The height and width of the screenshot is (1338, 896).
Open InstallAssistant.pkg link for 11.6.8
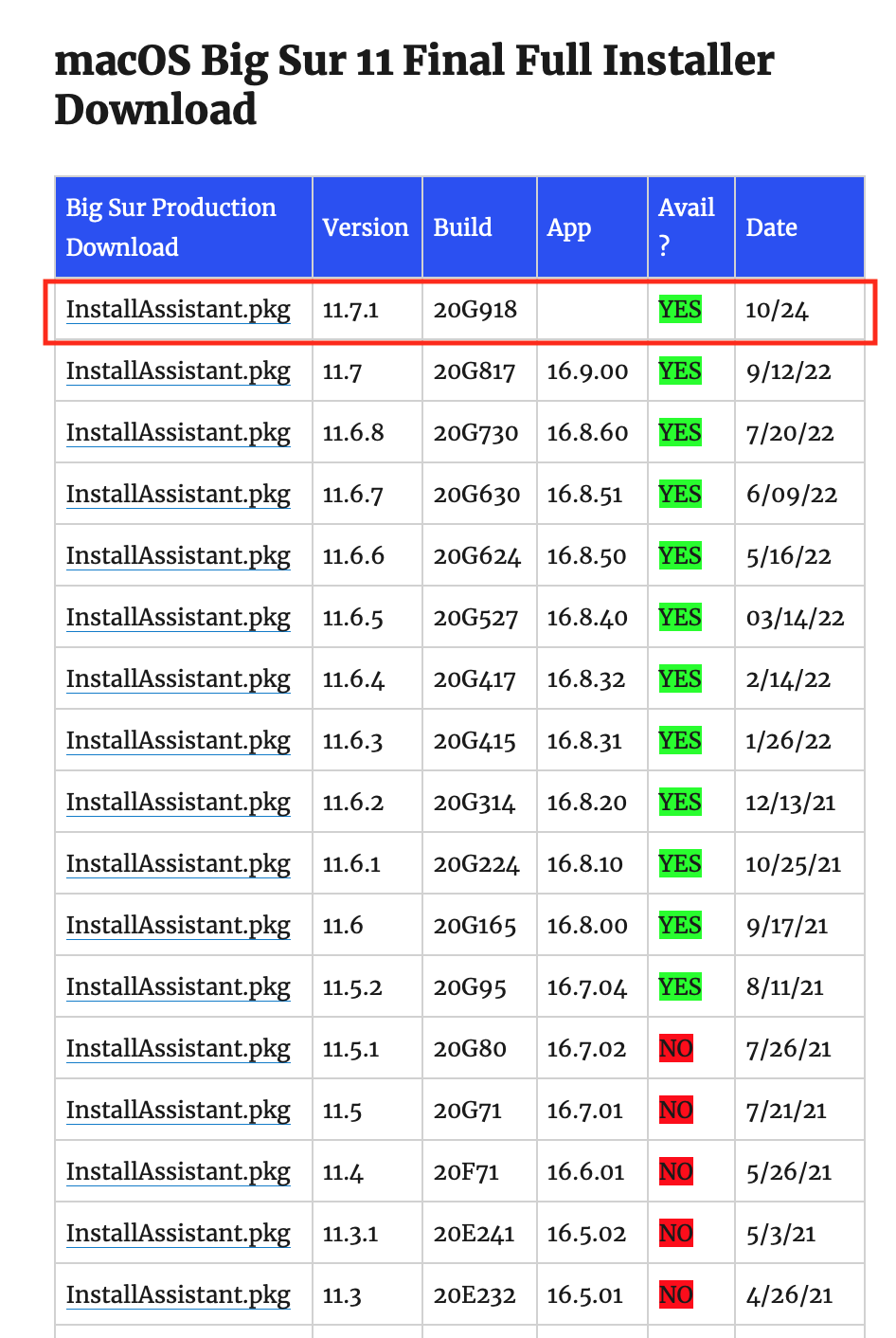click(178, 433)
